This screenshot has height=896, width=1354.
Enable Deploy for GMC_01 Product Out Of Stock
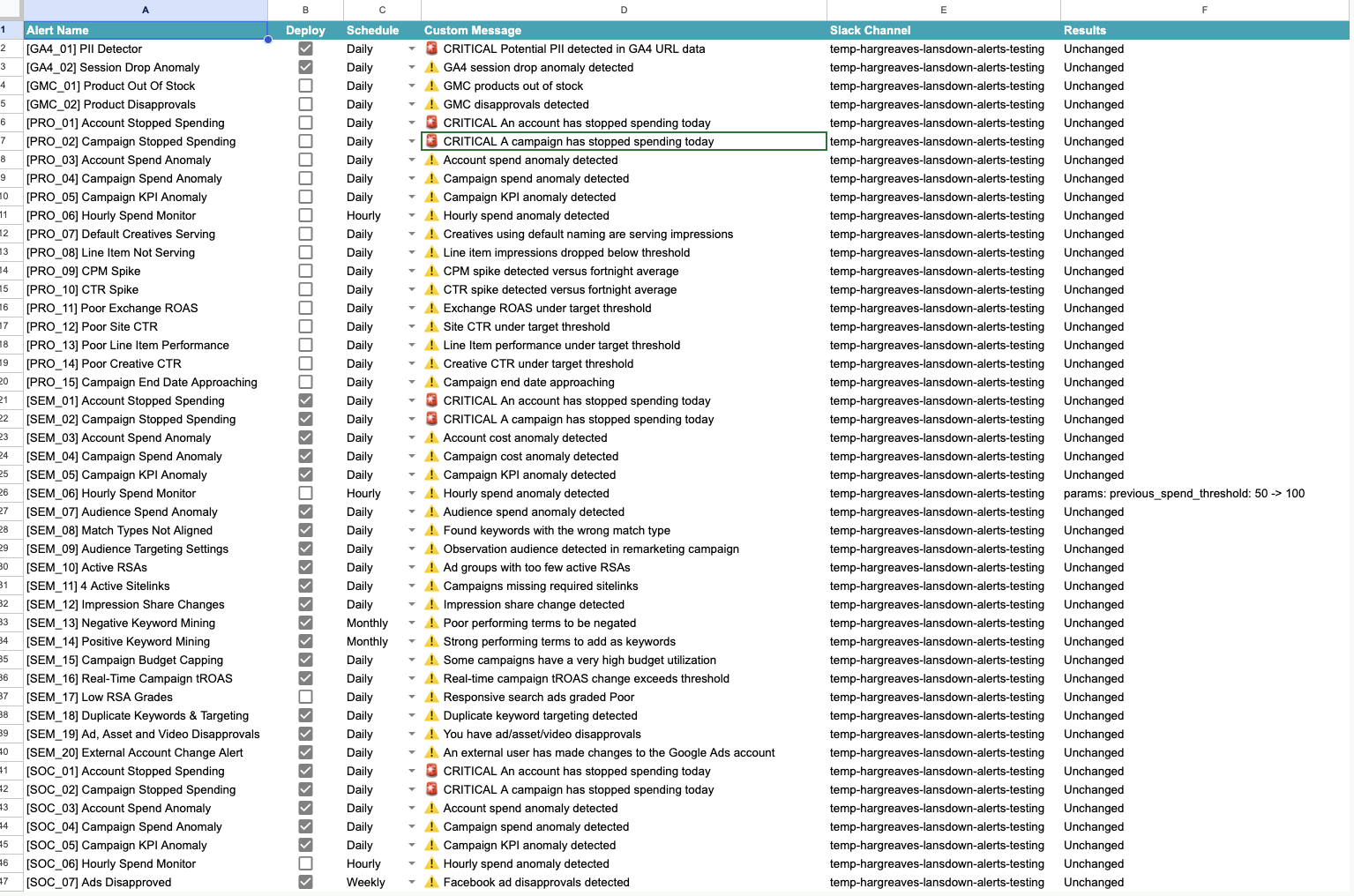point(305,86)
